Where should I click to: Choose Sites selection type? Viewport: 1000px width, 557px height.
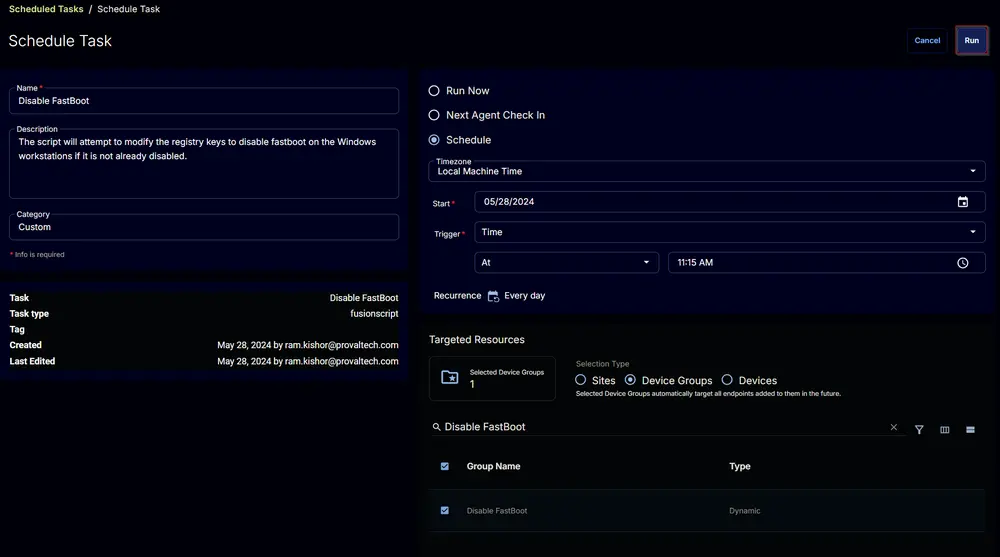pos(580,380)
